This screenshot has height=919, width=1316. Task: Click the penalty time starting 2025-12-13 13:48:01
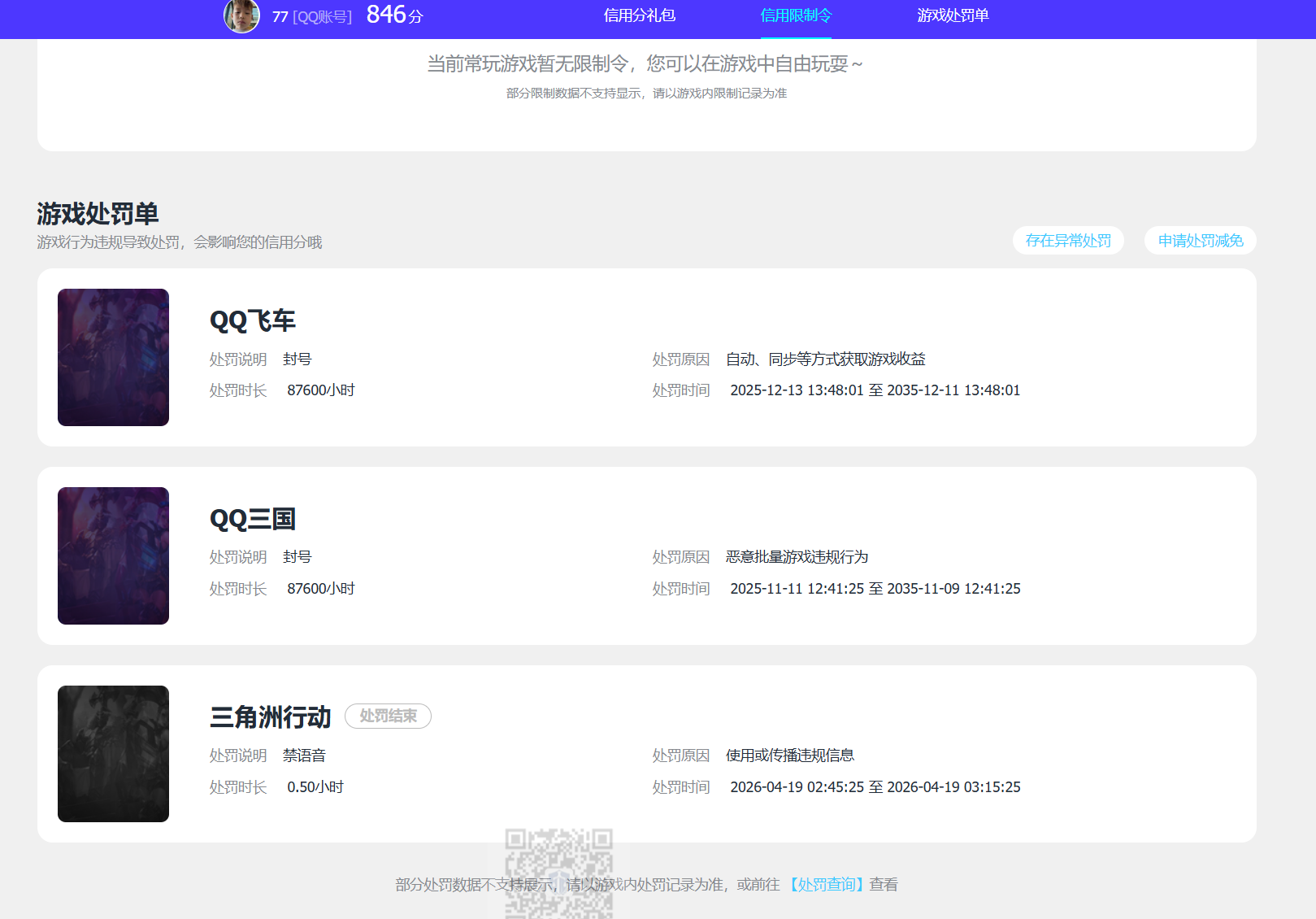pos(875,390)
